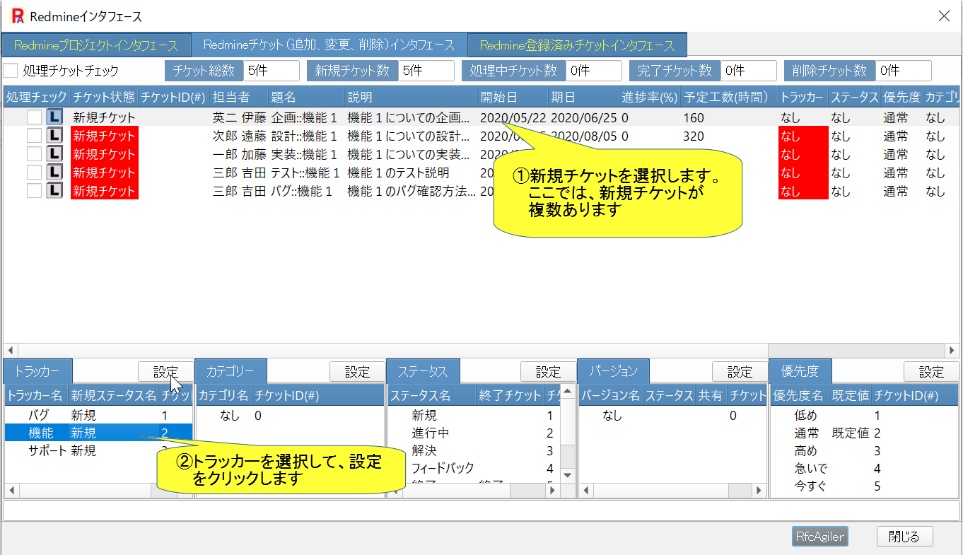Sort by ステータス column header in ticket table
Viewport: 963px width, 555px height.
point(854,97)
